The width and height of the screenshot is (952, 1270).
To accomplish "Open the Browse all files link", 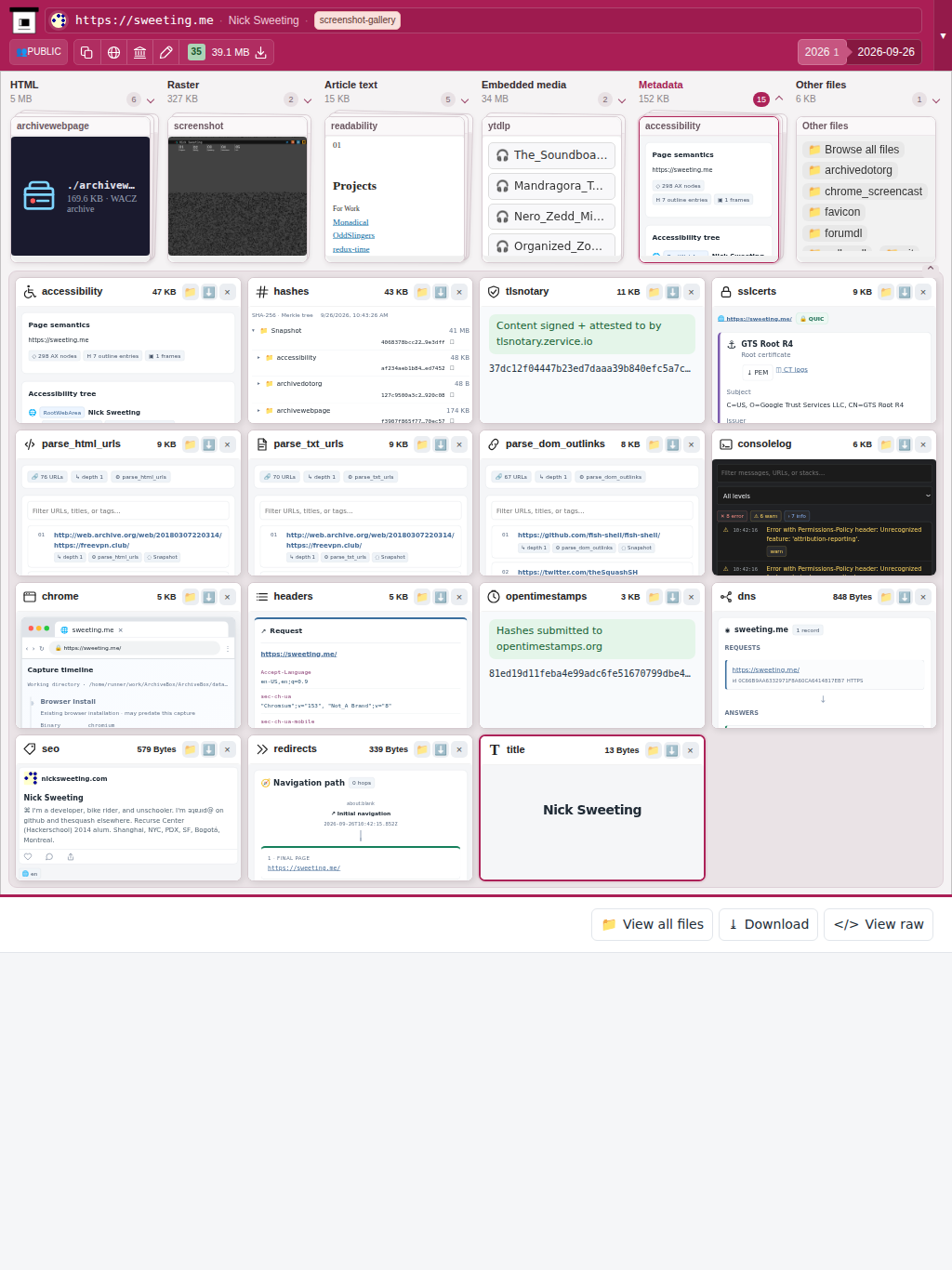I will 853,150.
